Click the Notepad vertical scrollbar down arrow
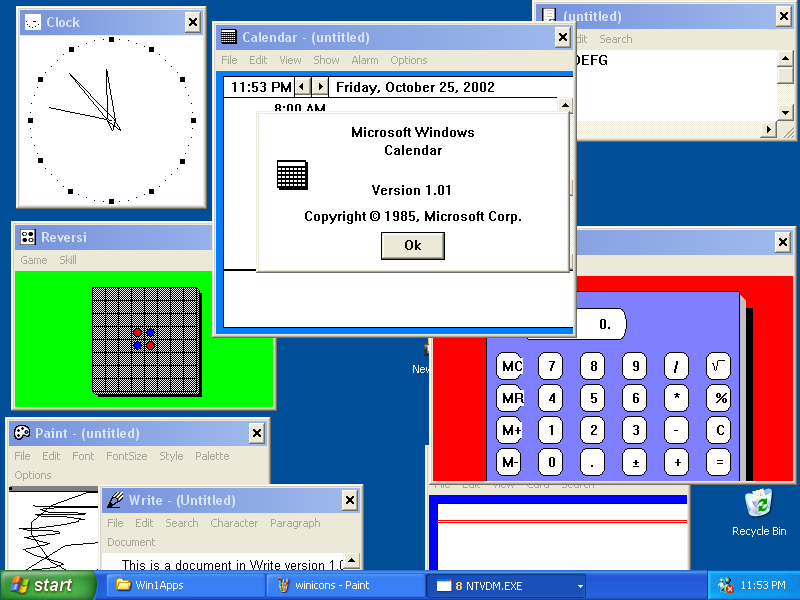800x600 pixels. coord(786,112)
